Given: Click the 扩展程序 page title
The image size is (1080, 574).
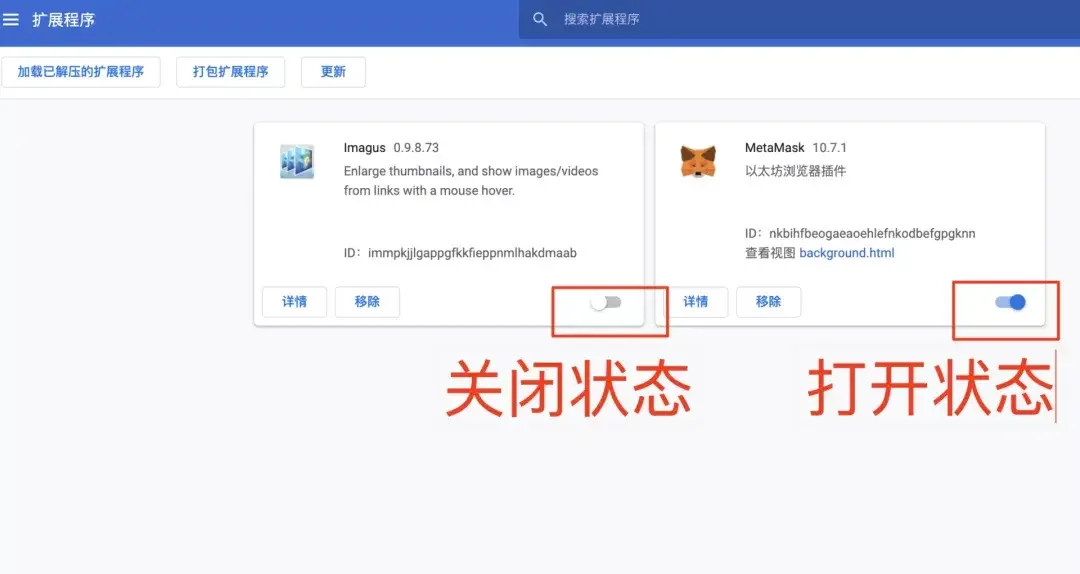Looking at the screenshot, I should (x=63, y=20).
